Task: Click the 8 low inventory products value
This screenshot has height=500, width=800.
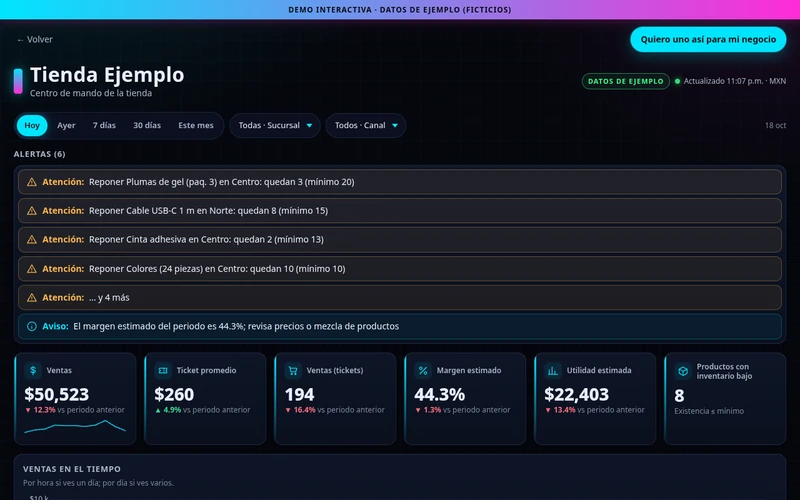Action: [x=679, y=396]
